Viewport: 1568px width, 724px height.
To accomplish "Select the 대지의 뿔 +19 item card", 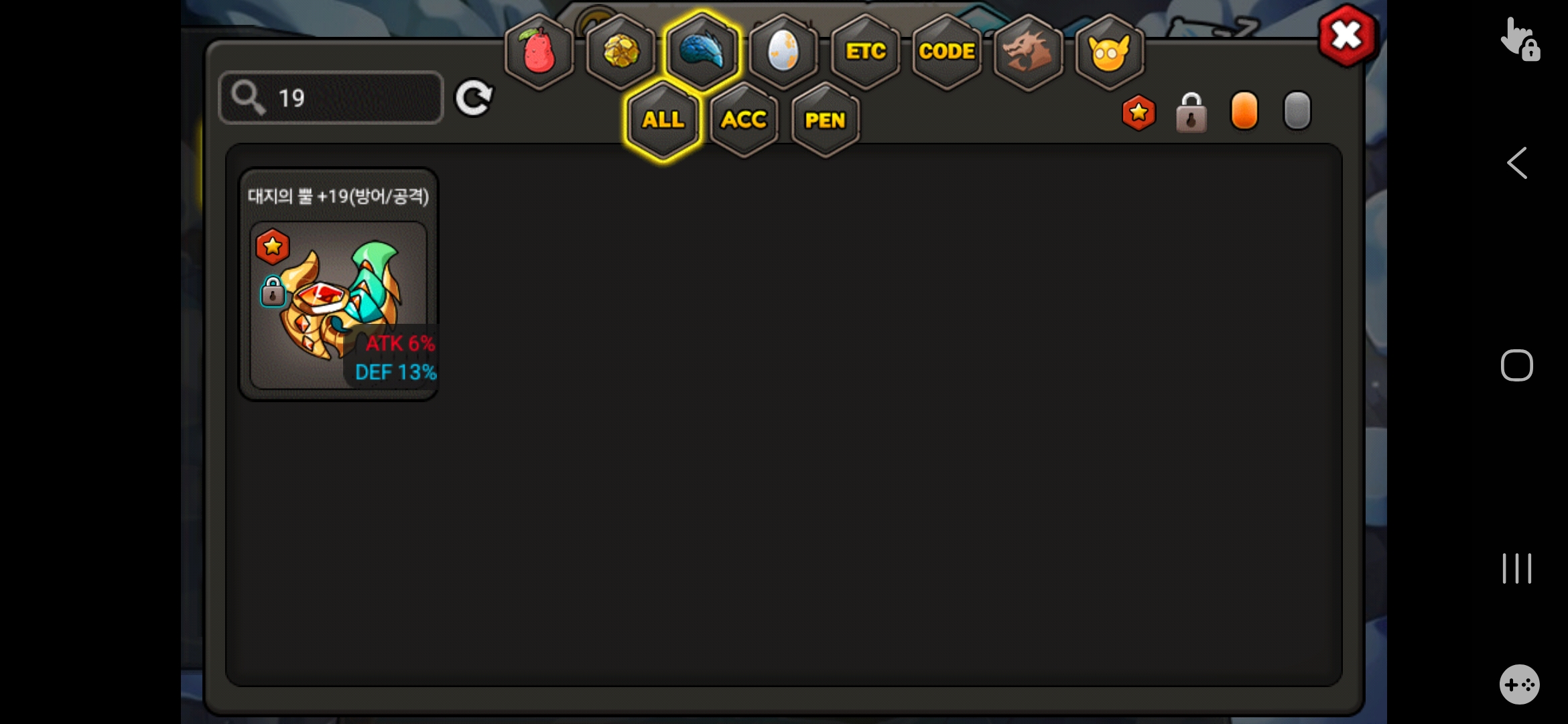I will [339, 285].
